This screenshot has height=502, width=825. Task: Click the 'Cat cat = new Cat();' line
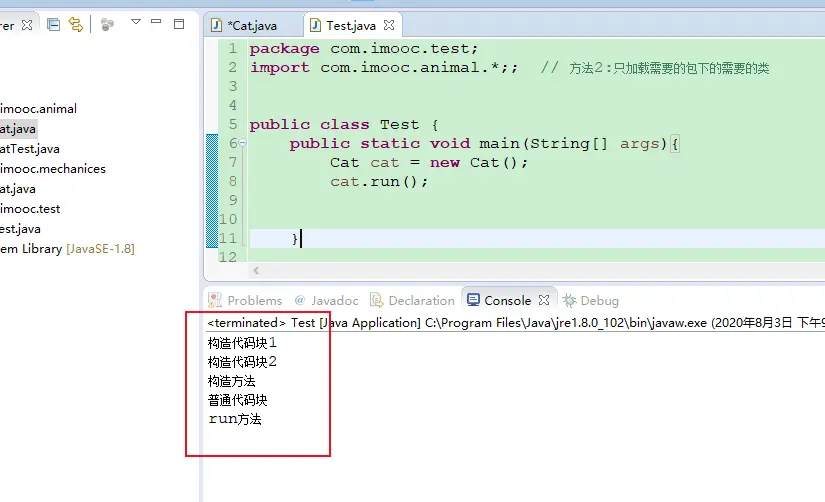[429, 163]
